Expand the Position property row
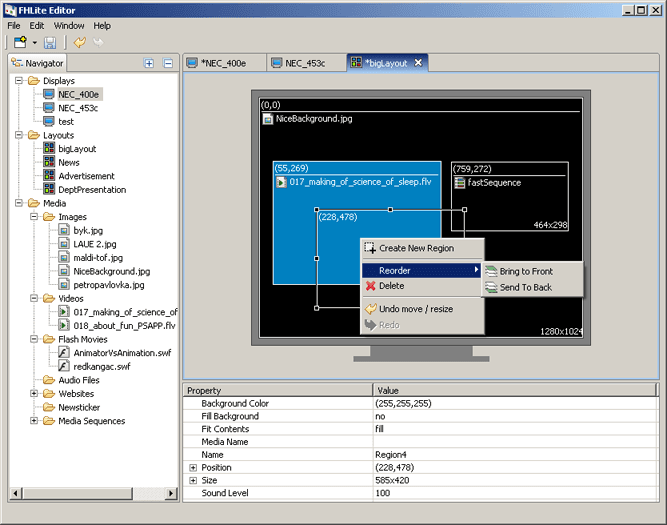This screenshot has height=525, width=667. (x=193, y=467)
